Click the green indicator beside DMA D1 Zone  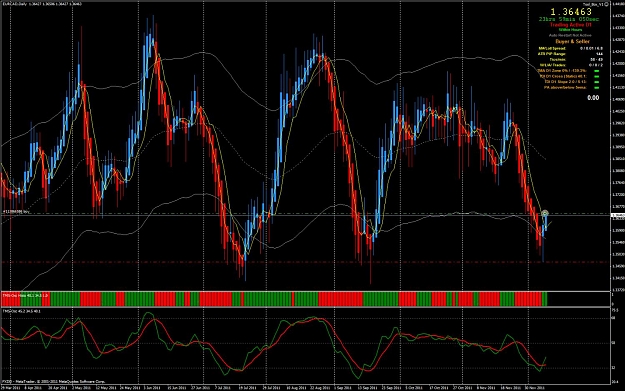click(x=597, y=71)
